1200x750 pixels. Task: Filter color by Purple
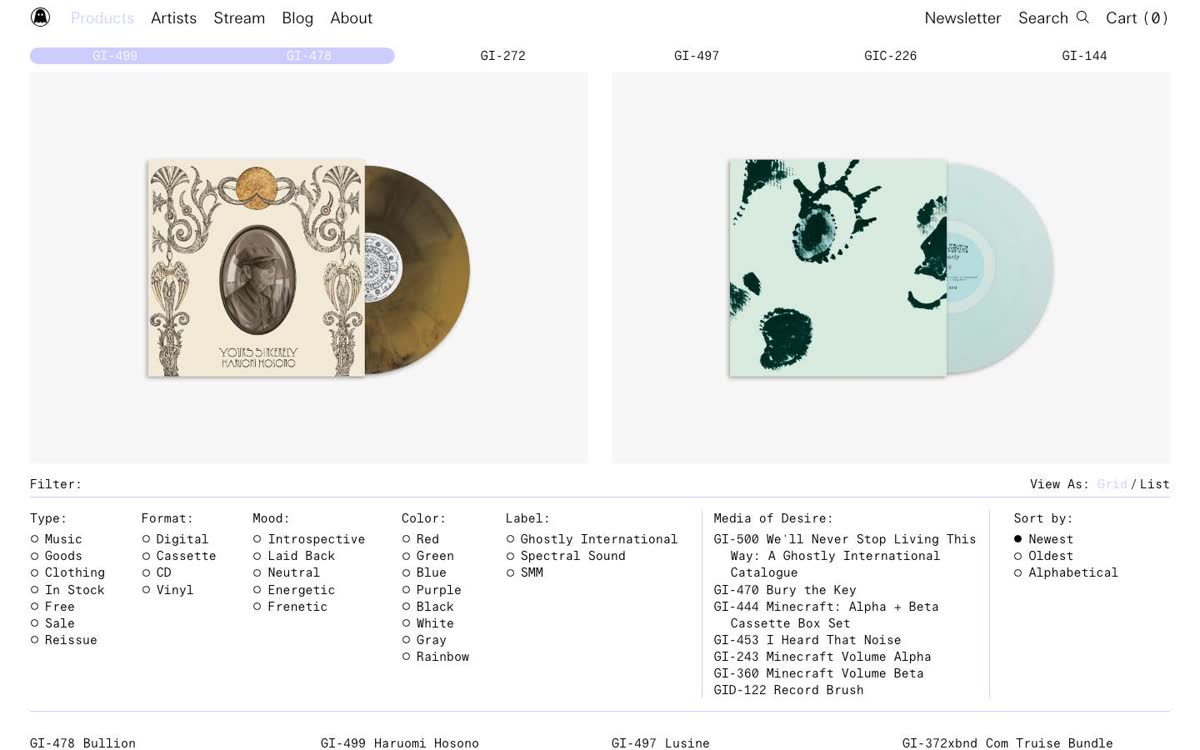[432, 590]
